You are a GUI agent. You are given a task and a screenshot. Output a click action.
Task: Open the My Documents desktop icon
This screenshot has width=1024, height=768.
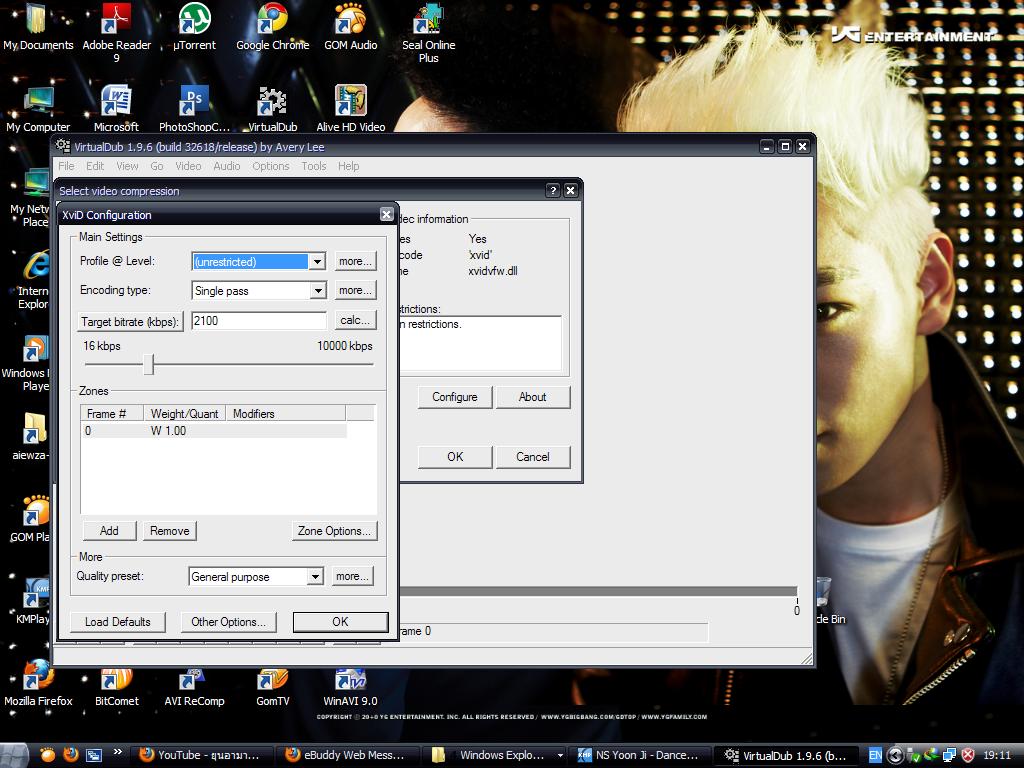coord(38,26)
